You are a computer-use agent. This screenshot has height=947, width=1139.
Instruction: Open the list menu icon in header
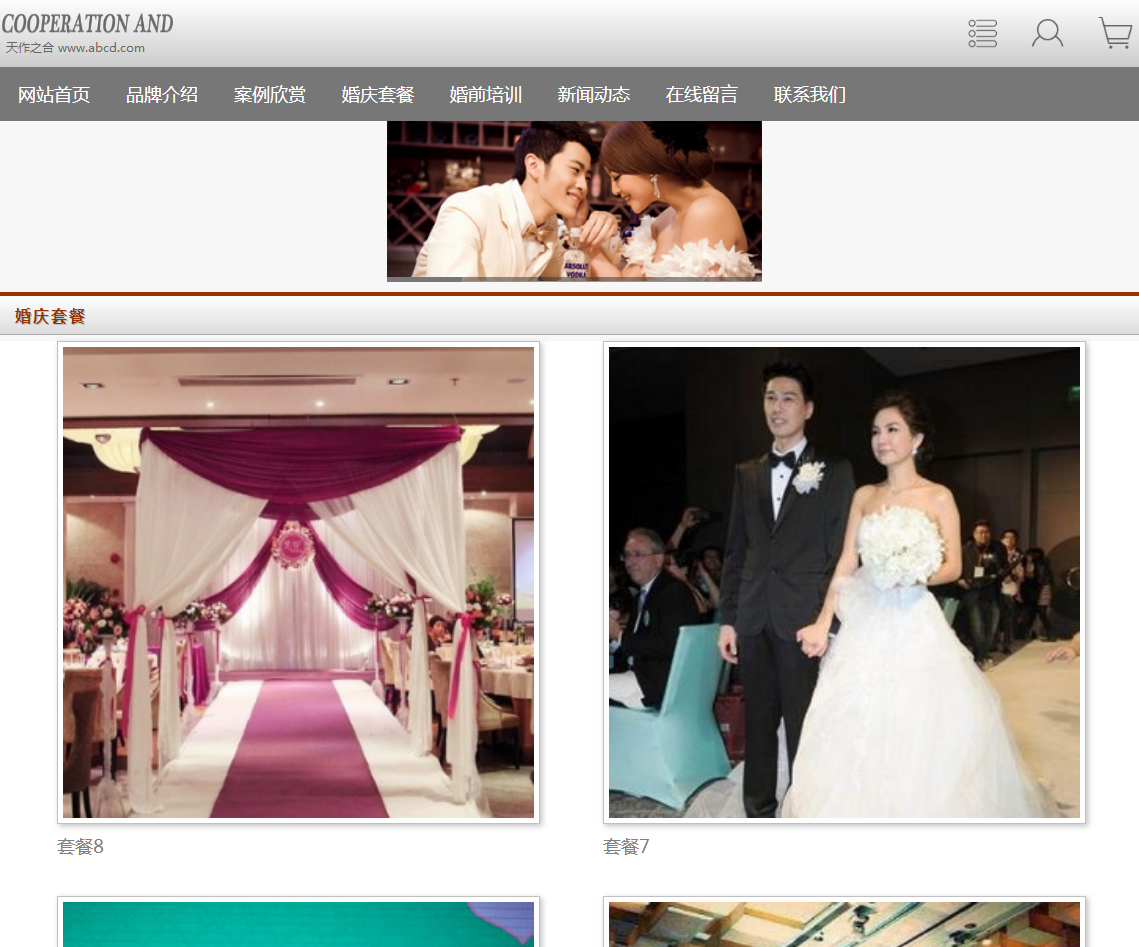[x=982, y=33]
